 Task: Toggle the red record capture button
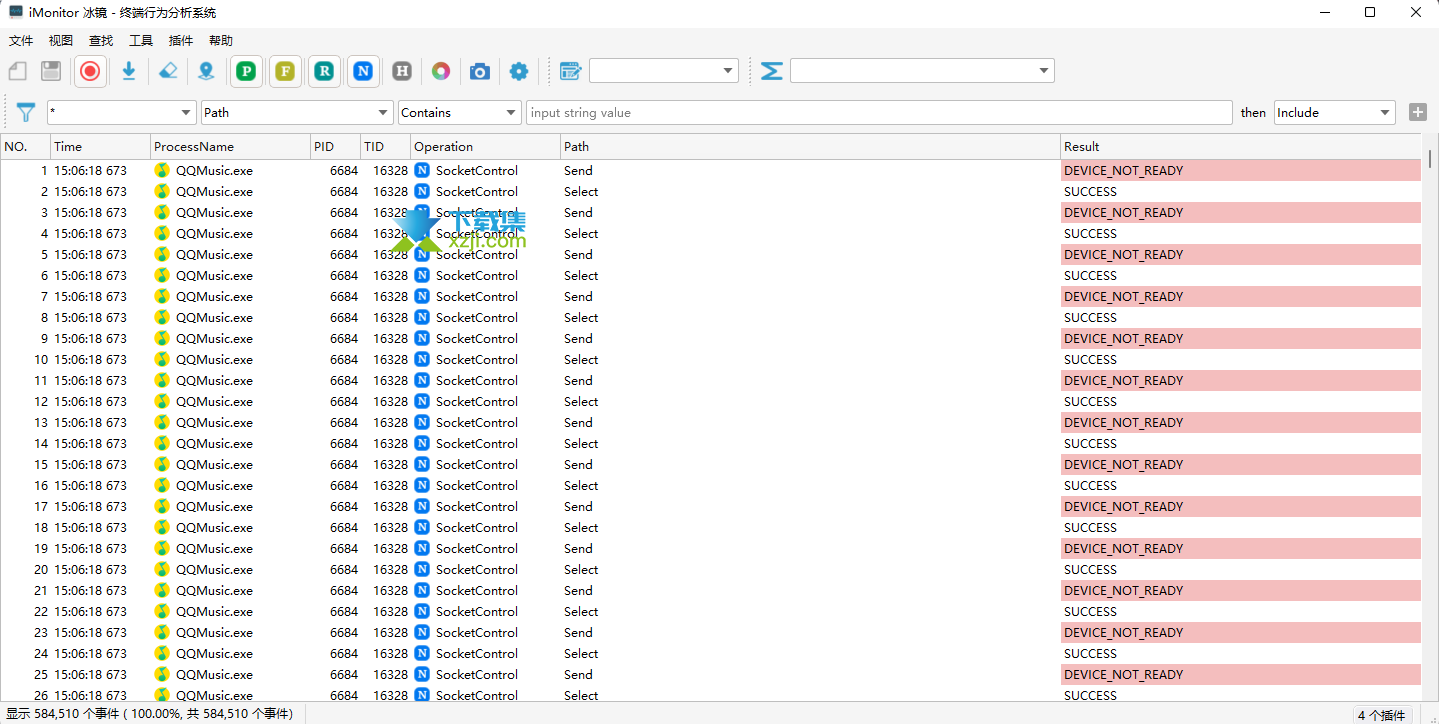tap(90, 71)
